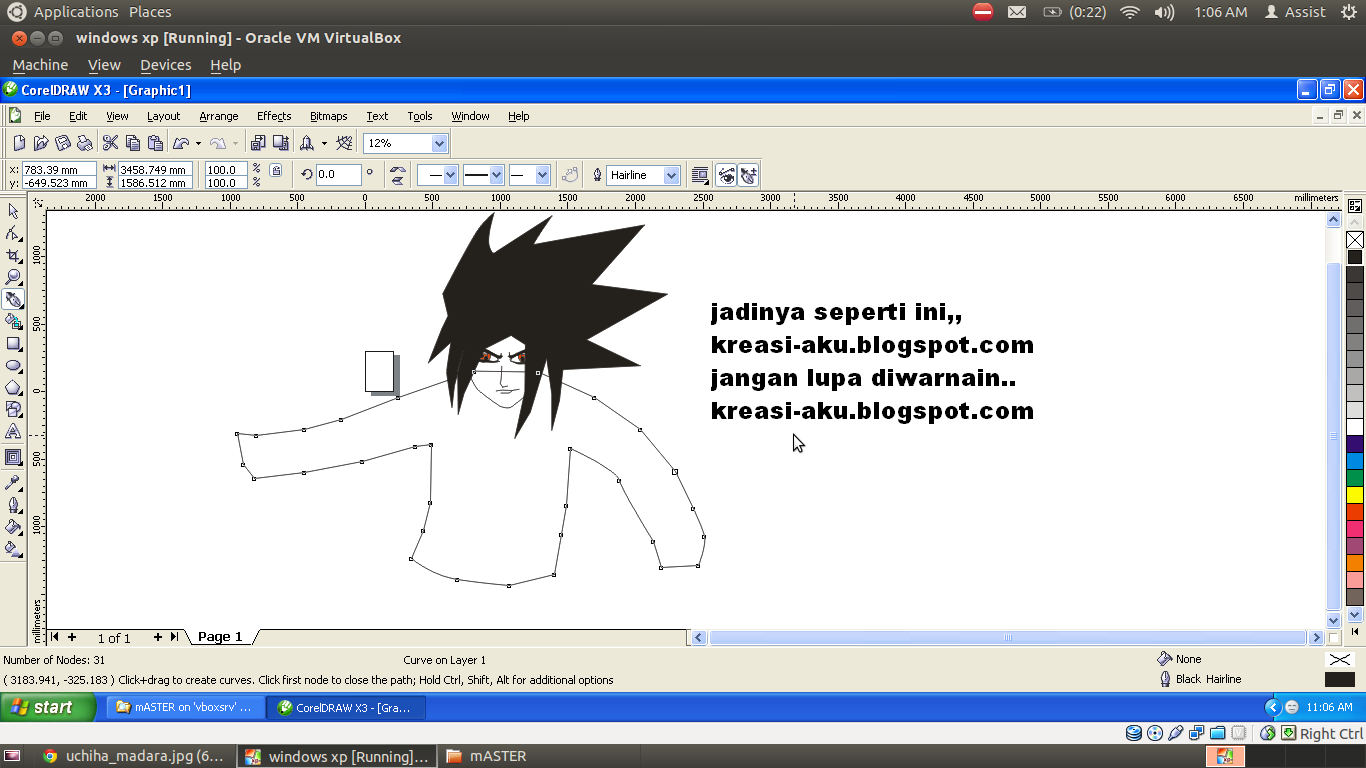The height and width of the screenshot is (768, 1366).
Task: Expand the Undo history dropdown arrow
Action: click(198, 143)
